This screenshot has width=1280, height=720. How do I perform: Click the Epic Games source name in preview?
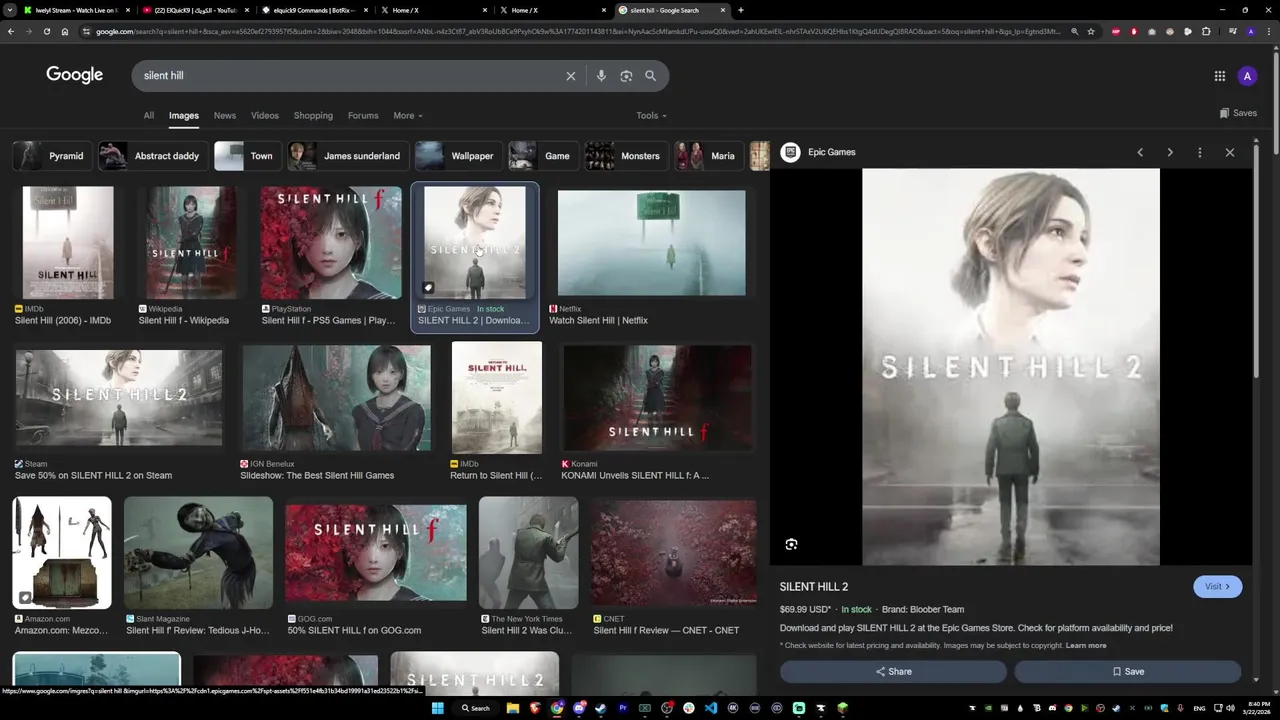pyautogui.click(x=832, y=152)
